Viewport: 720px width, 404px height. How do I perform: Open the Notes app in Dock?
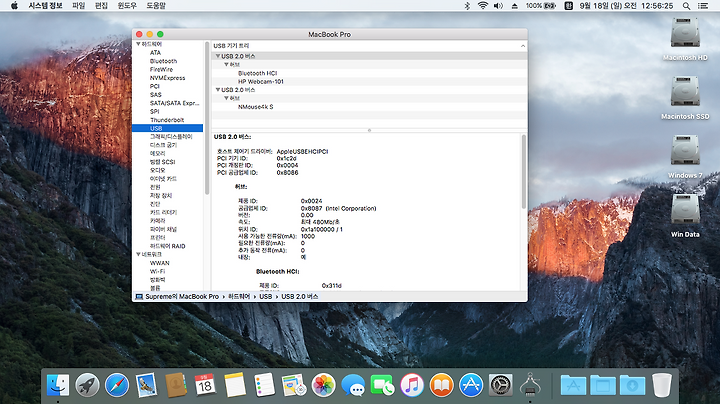(235, 385)
